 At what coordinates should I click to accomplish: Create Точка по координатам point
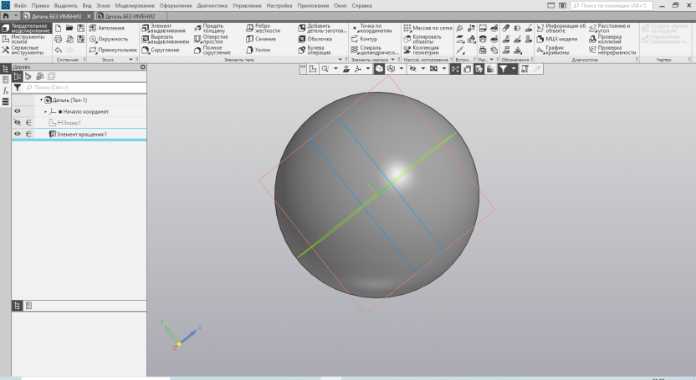click(x=372, y=28)
